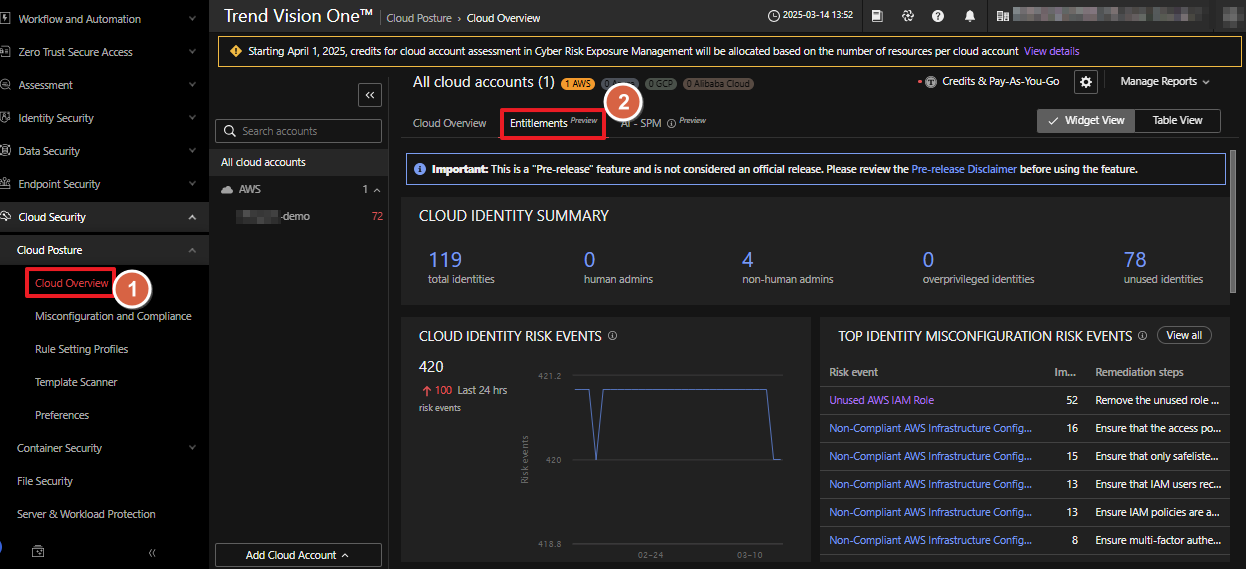The image size is (1246, 569).
Task: Open Misconfiguration and Compliance menu item
Action: pos(113,316)
